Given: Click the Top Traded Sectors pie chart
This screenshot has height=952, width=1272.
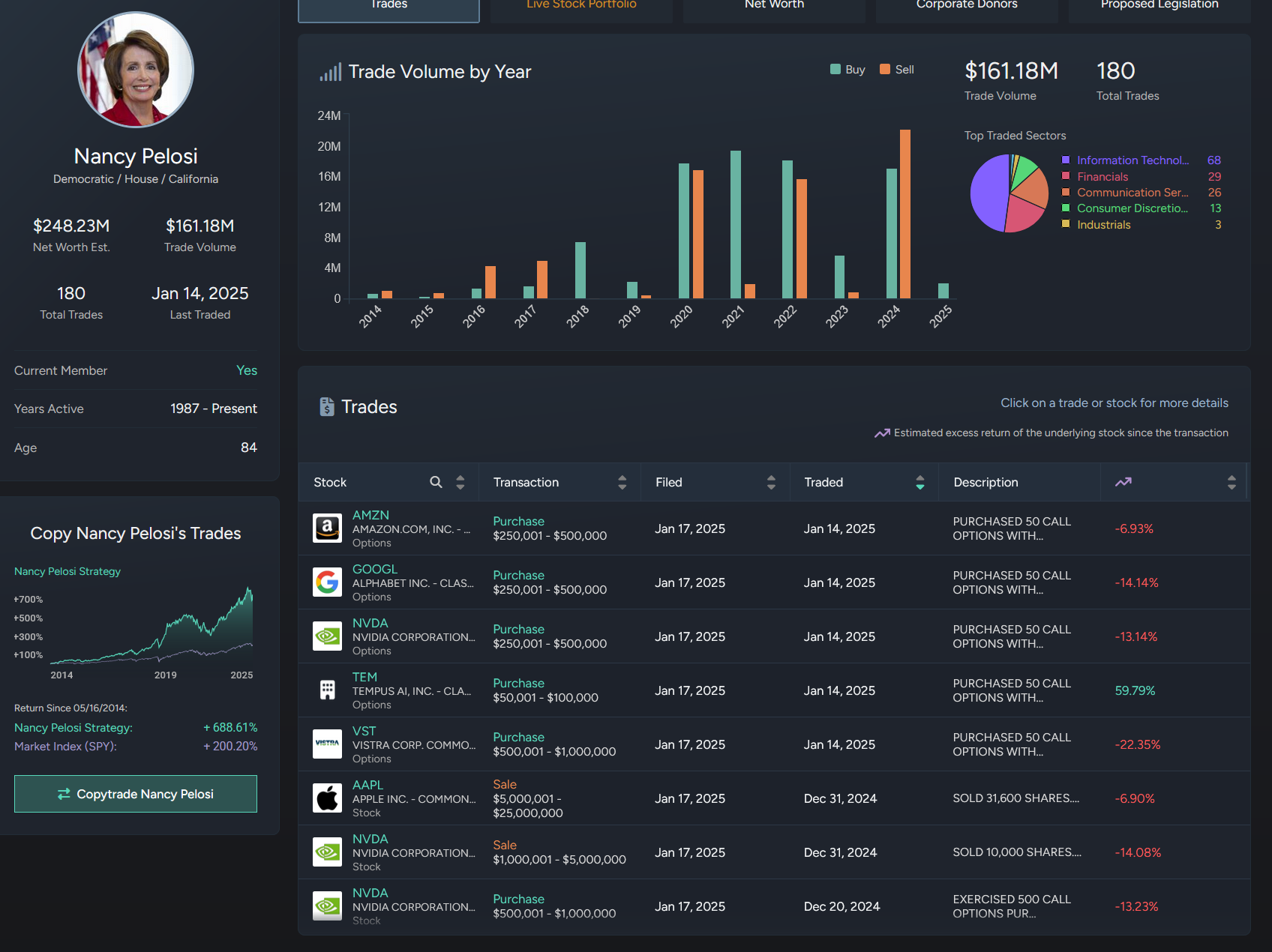Looking at the screenshot, I should pyautogui.click(x=1009, y=193).
